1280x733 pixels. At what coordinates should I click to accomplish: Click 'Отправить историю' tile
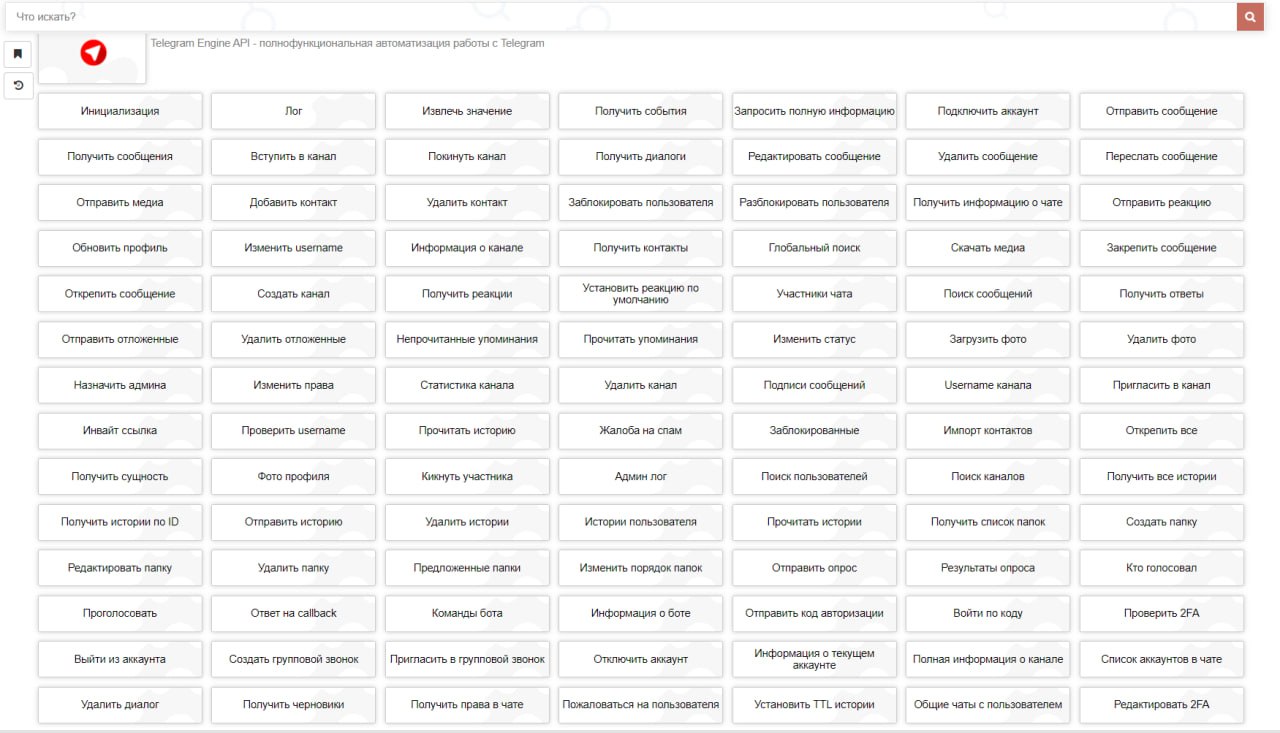click(294, 522)
